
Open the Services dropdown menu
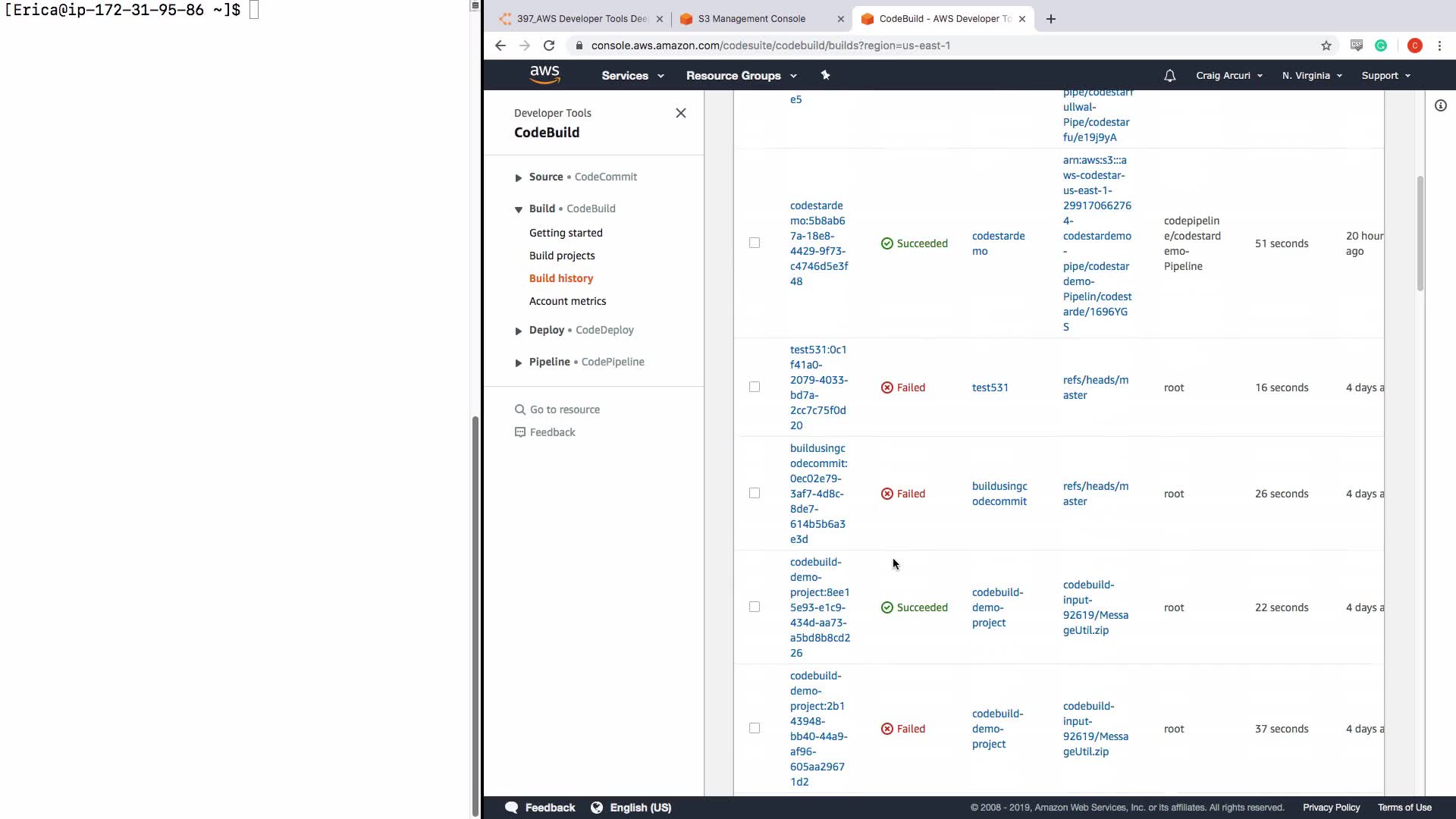tap(632, 76)
